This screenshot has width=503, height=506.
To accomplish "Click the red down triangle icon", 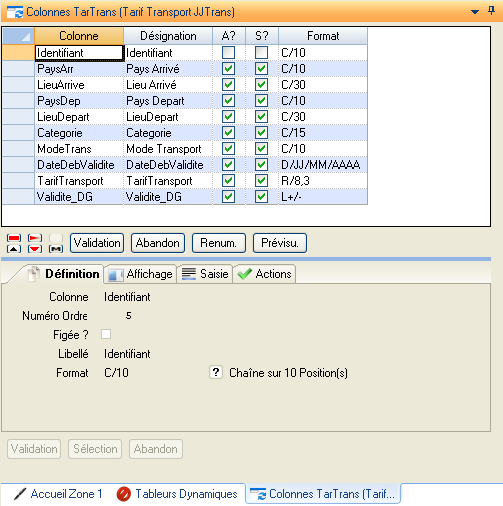I will point(35,249).
